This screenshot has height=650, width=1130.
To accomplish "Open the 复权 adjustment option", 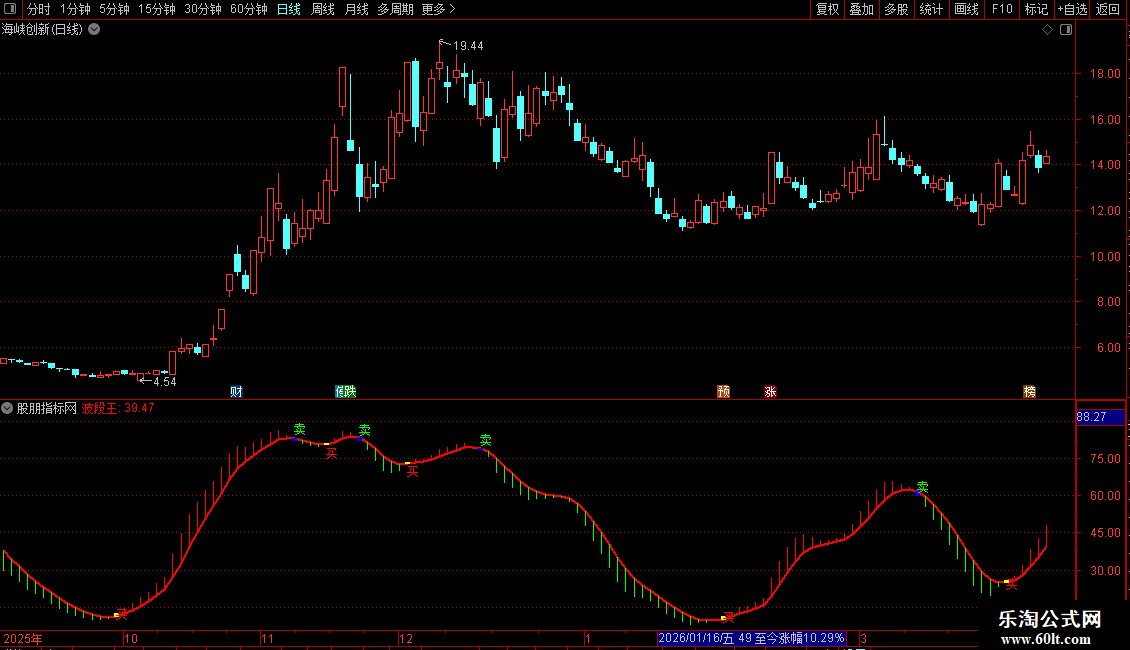I will [x=827, y=9].
